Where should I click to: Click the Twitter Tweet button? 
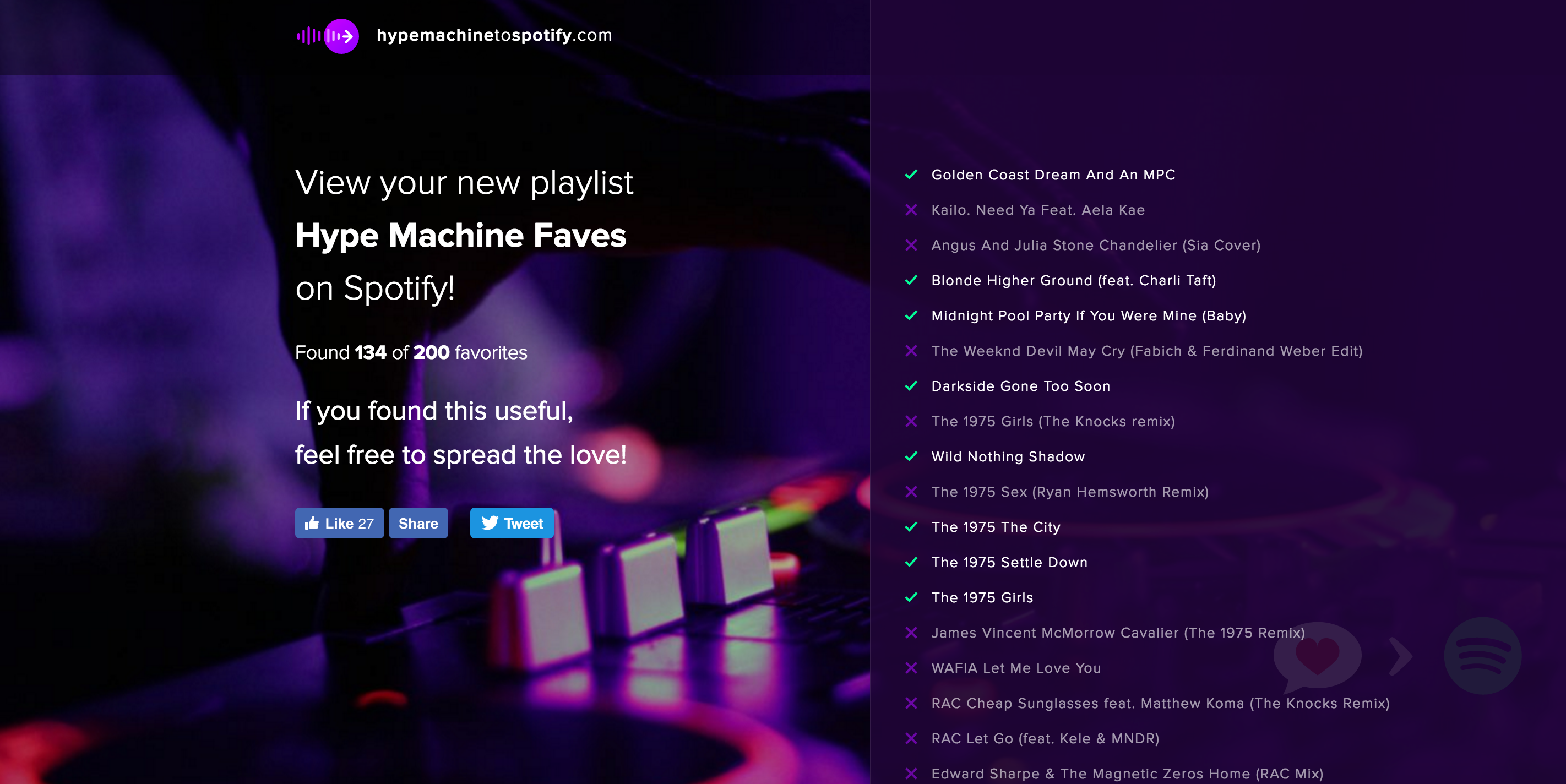[x=511, y=523]
